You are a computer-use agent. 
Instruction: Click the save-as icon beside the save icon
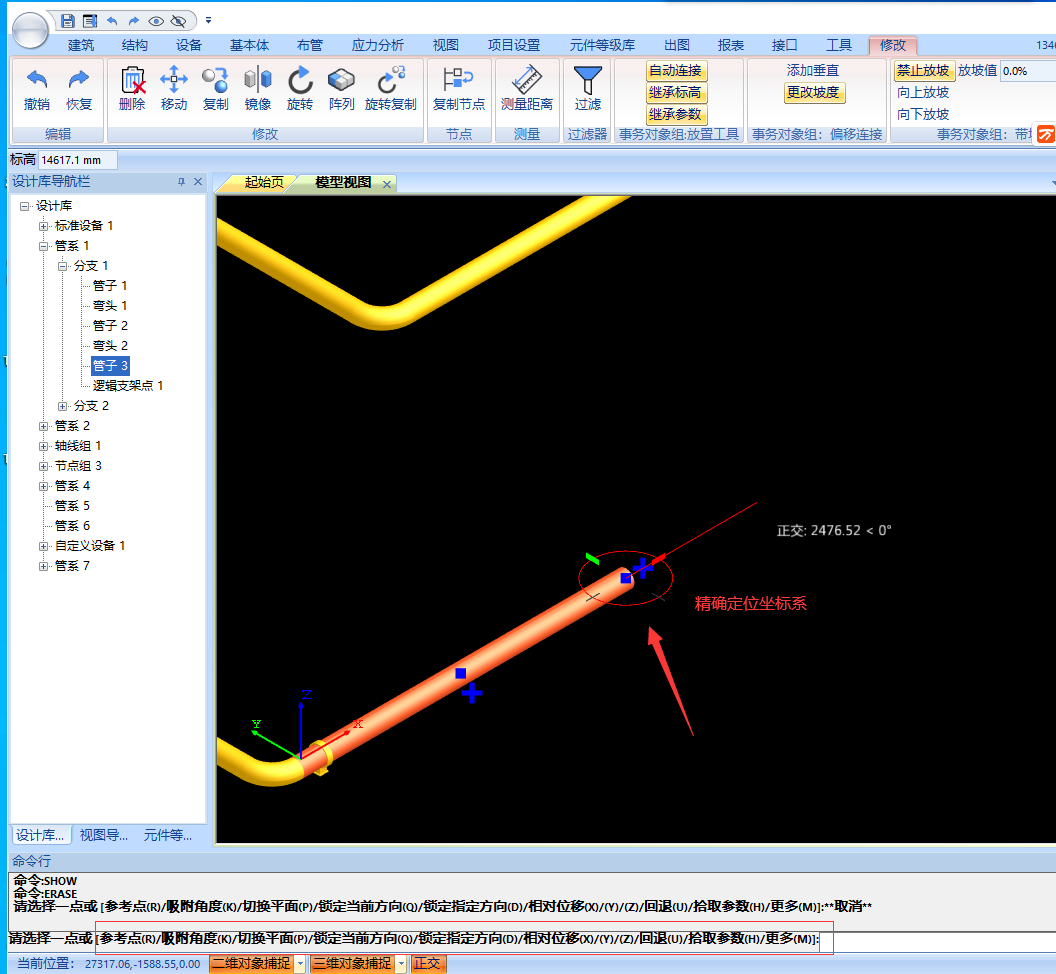[90, 21]
